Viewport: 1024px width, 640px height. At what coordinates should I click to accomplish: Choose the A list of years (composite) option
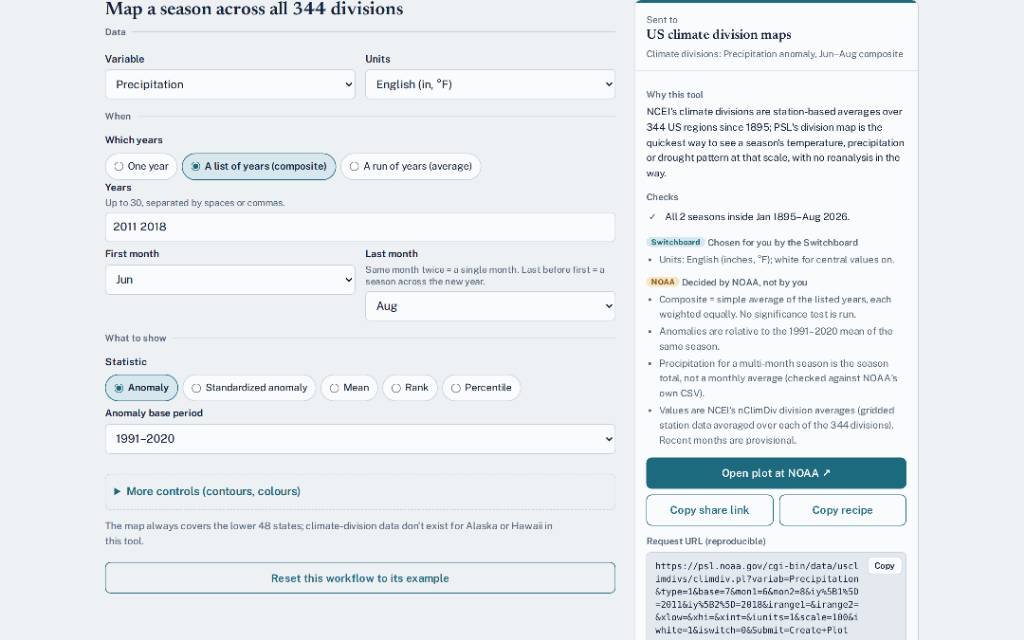click(259, 167)
